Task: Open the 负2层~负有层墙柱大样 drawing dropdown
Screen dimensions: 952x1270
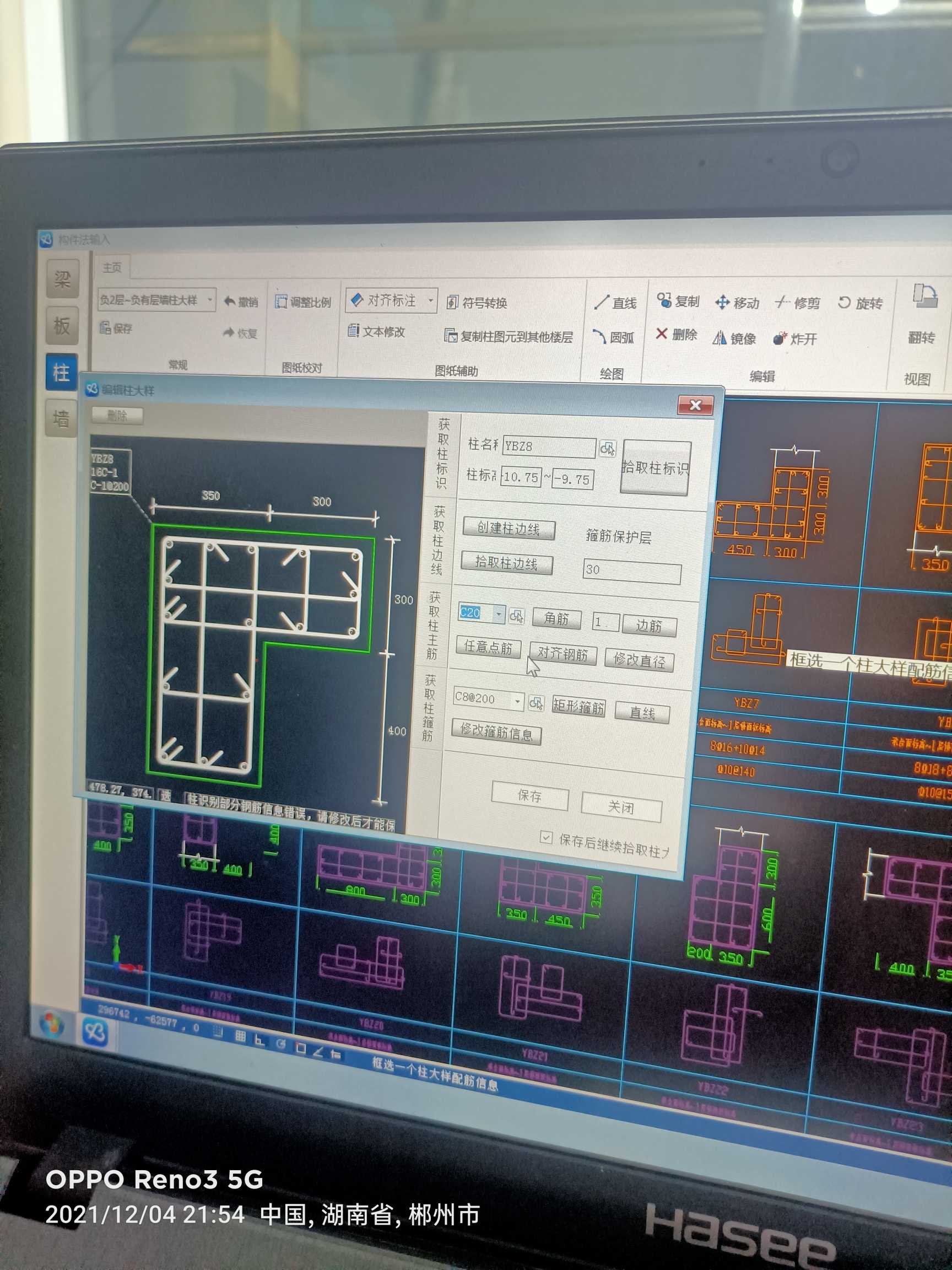Action: 157,300
